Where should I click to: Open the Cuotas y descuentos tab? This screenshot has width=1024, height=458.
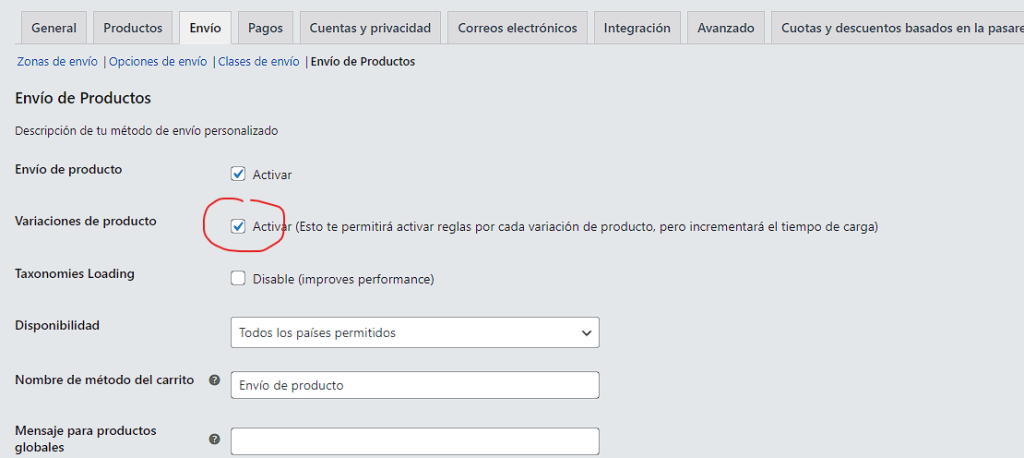click(x=895, y=28)
